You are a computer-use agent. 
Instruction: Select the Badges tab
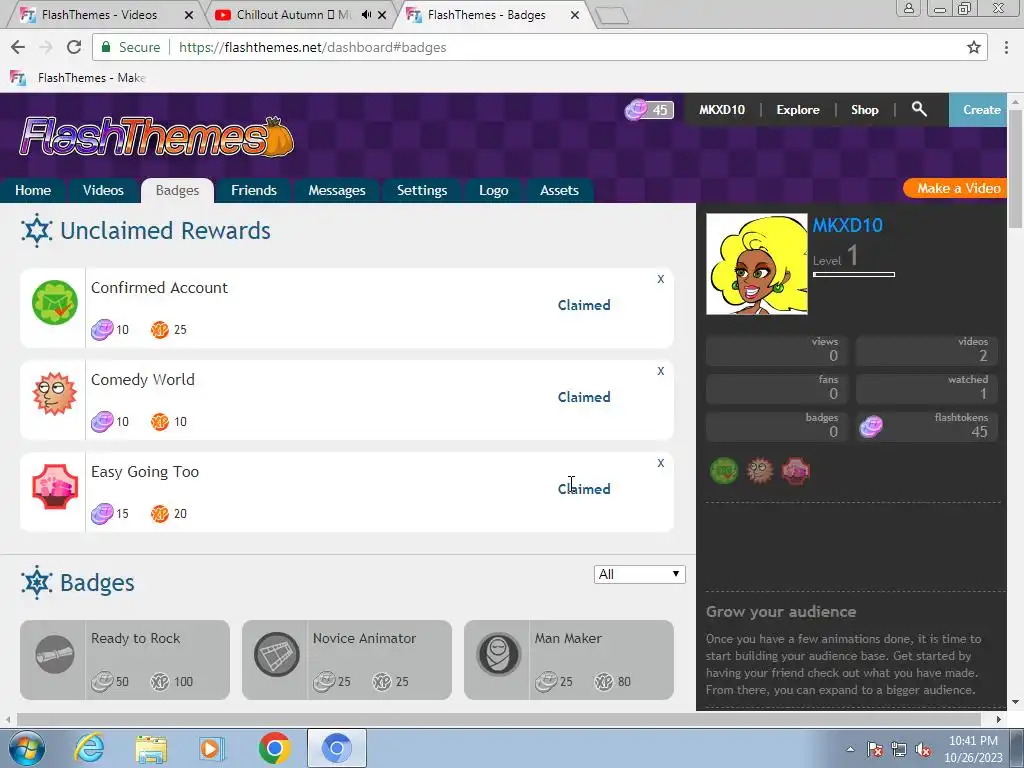click(178, 190)
